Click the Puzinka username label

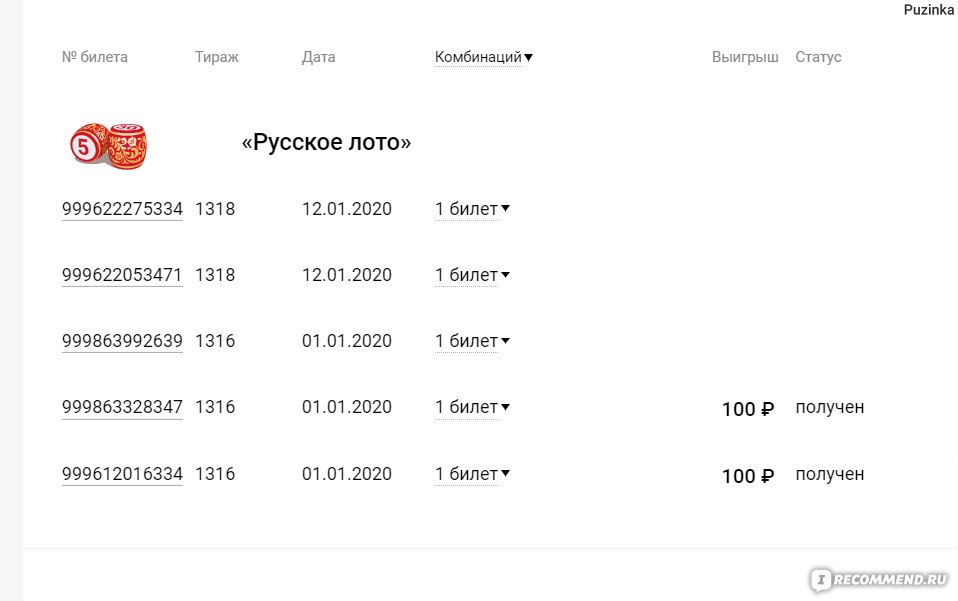click(928, 10)
